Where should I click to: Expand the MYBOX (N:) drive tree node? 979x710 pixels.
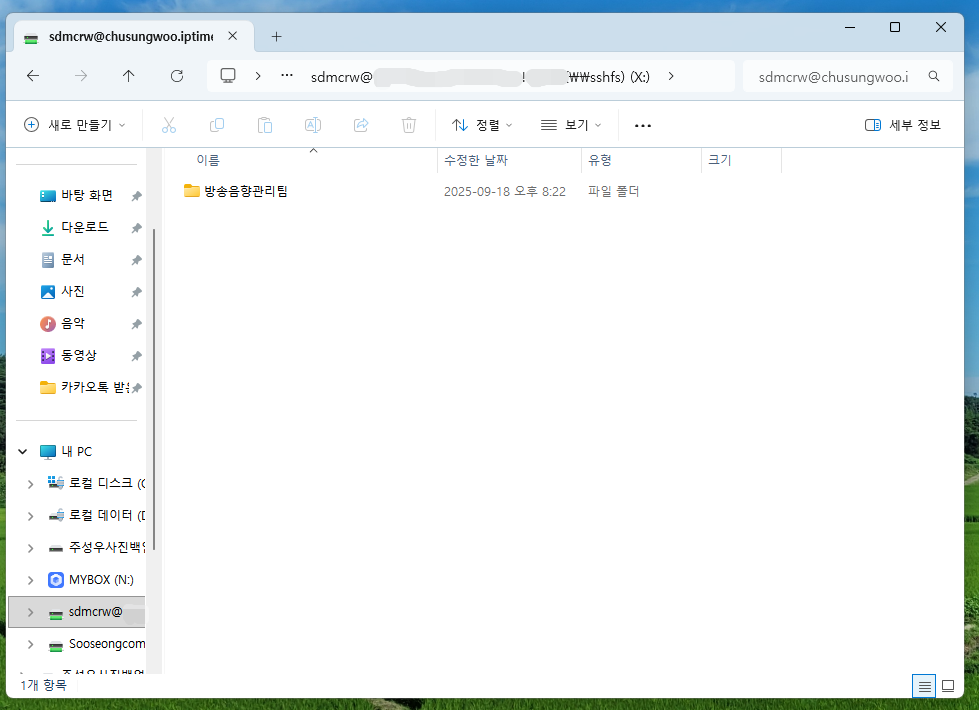30,580
